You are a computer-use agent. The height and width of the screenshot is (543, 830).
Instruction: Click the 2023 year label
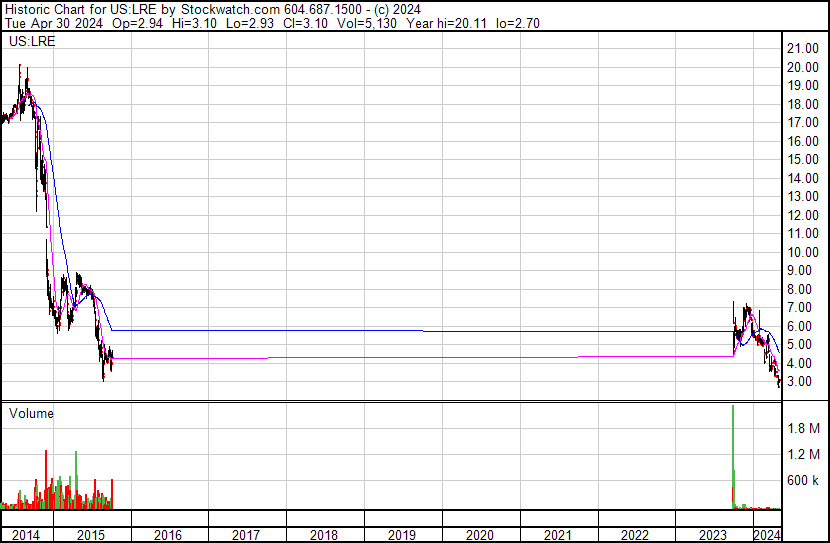pos(715,535)
